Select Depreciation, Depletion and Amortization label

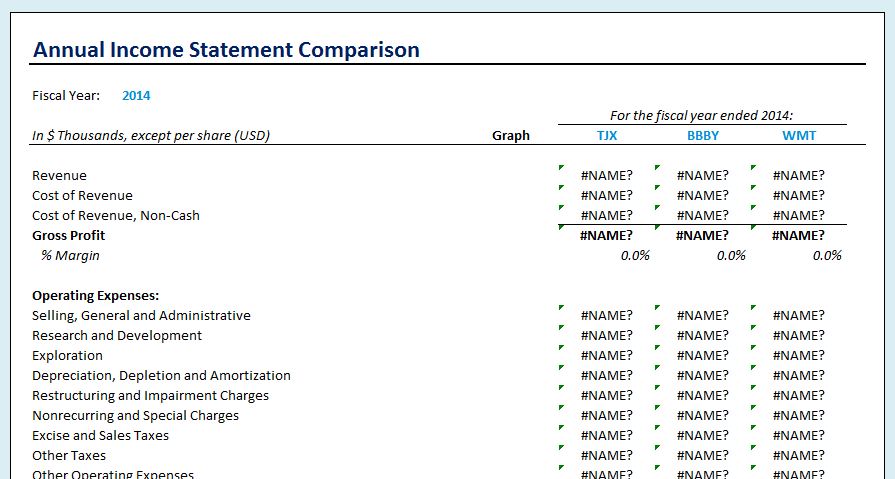click(x=162, y=375)
